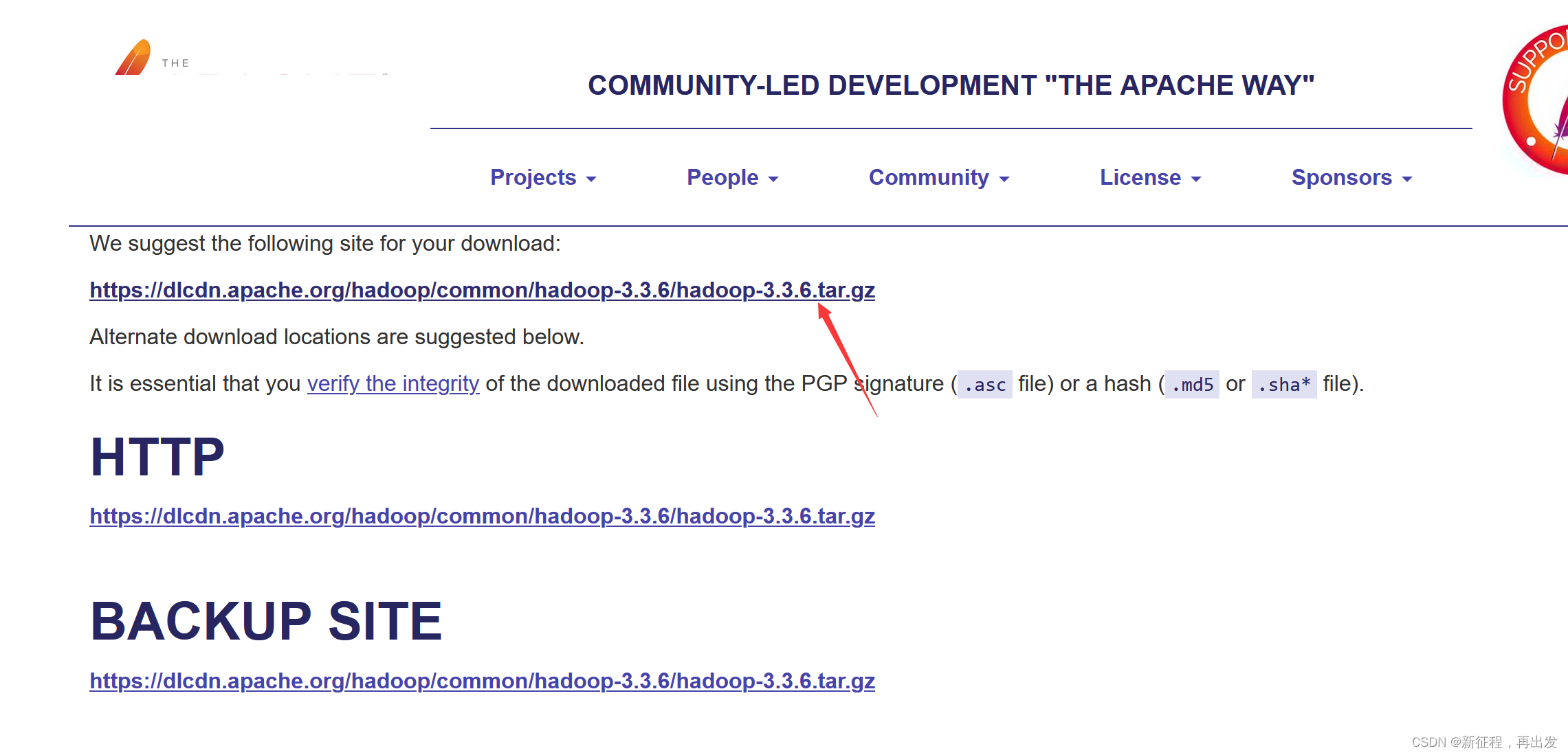Click the hadoop tar.gz link under HTTP

pyautogui.click(x=482, y=516)
